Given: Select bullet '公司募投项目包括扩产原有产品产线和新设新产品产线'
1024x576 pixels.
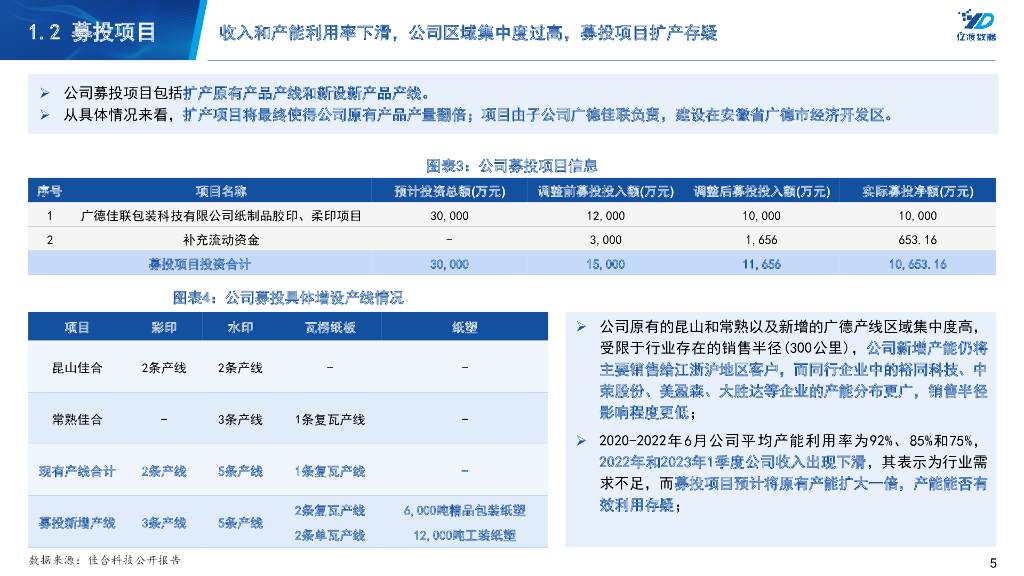Looking at the screenshot, I should pyautogui.click(x=246, y=93).
